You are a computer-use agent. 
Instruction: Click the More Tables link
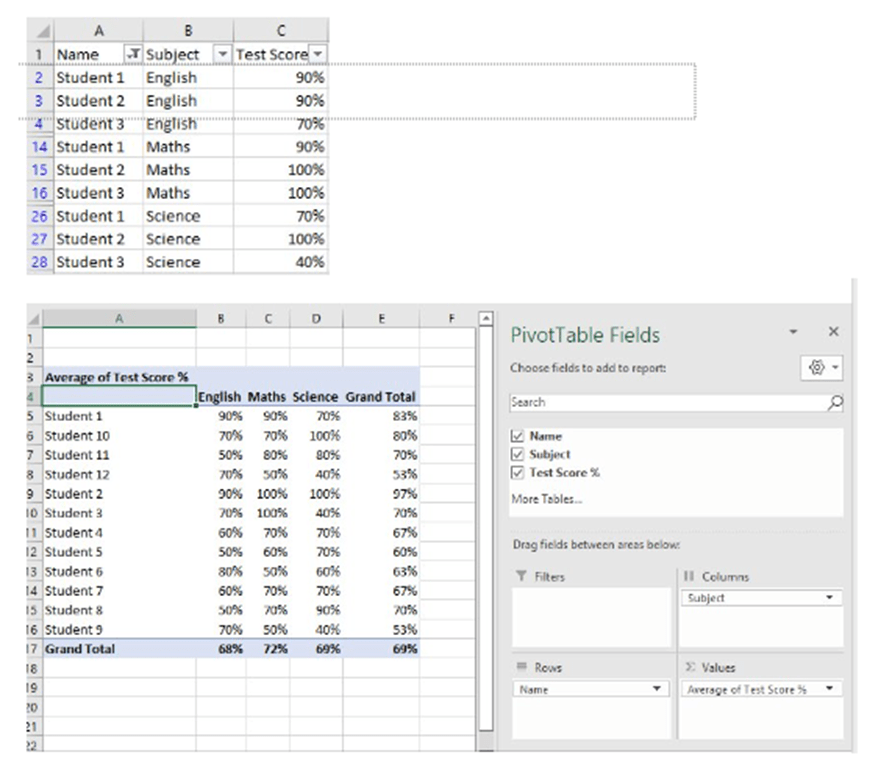pos(546,498)
